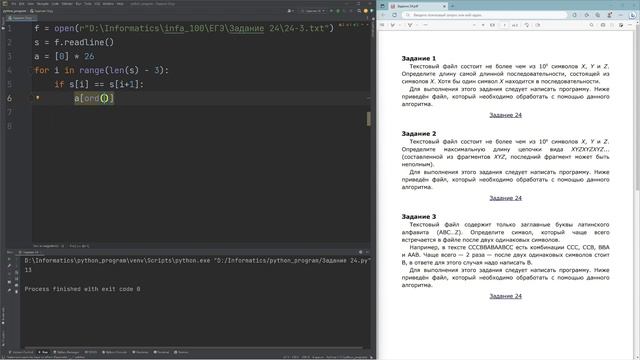
Task: Open a new browser tab
Action: pos(452,6)
